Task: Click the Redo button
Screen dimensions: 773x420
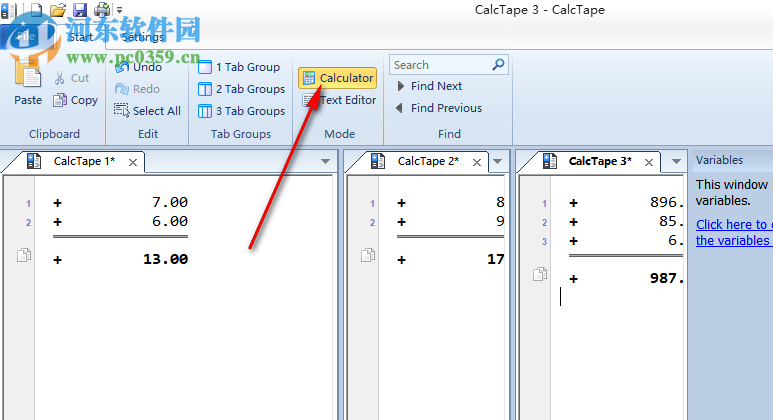Action: pyautogui.click(x=137, y=89)
